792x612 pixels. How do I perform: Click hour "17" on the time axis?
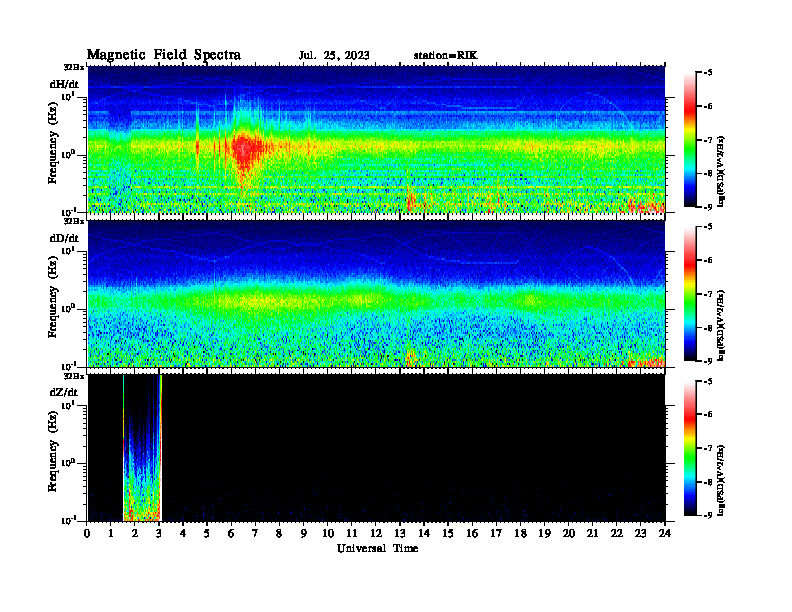tap(496, 533)
